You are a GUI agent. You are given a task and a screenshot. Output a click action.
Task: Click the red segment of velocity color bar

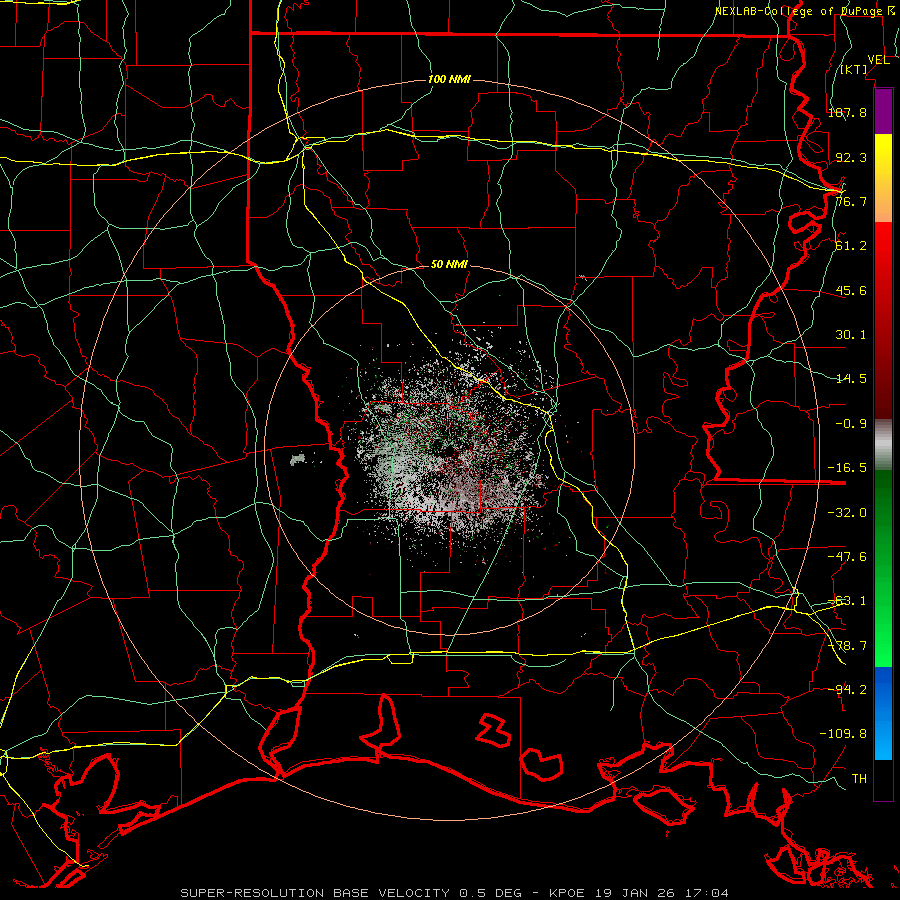click(883, 320)
